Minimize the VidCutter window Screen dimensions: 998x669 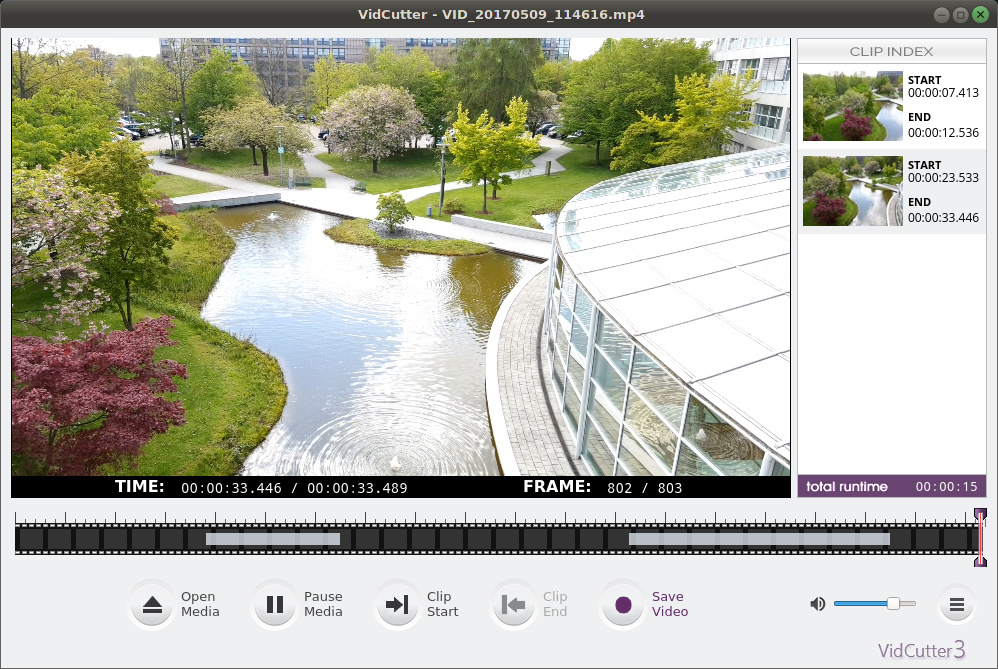pos(941,14)
